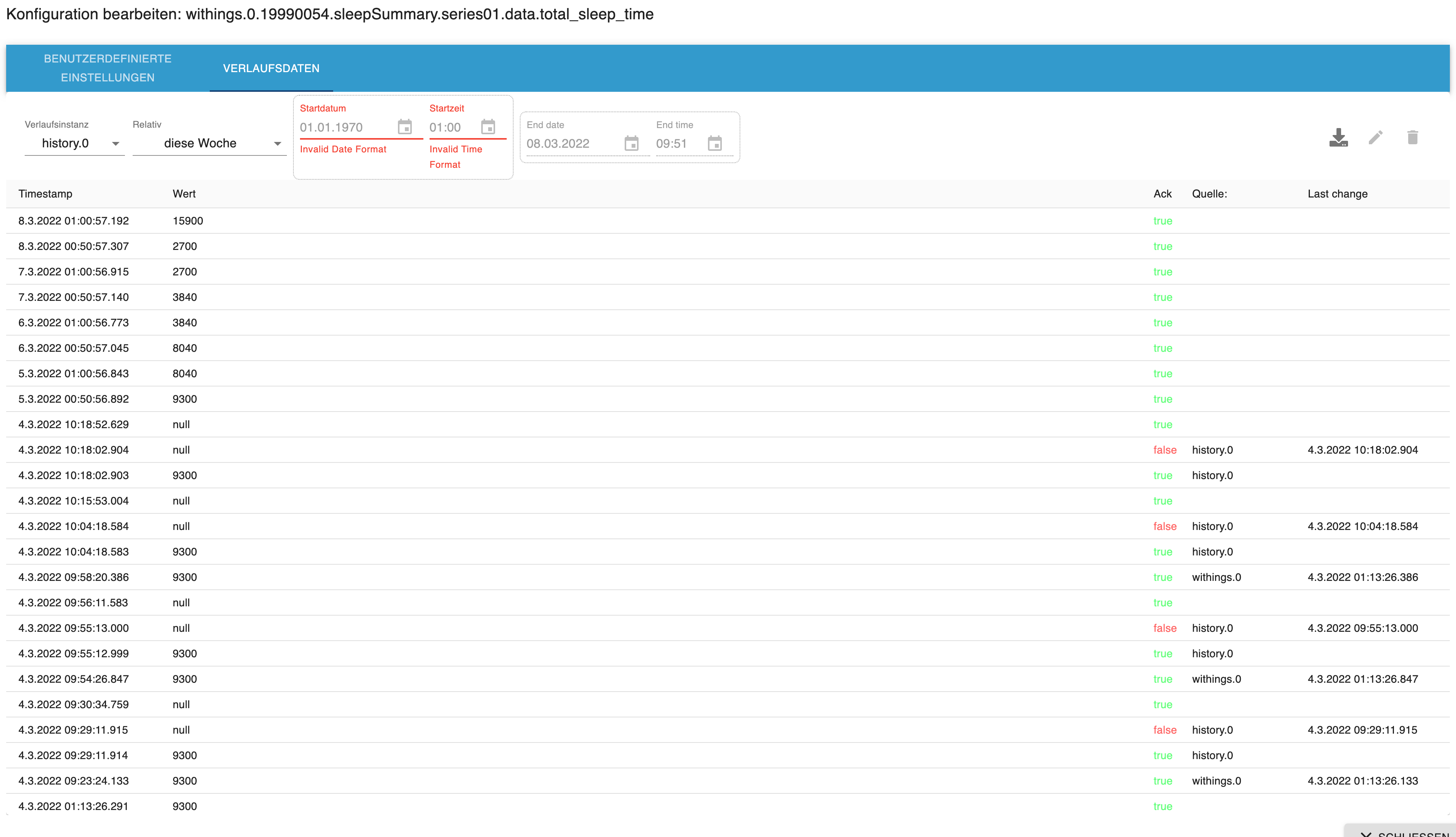The height and width of the screenshot is (837, 1456).
Task: Click value 15900 in the Wert column
Action: tap(188, 221)
